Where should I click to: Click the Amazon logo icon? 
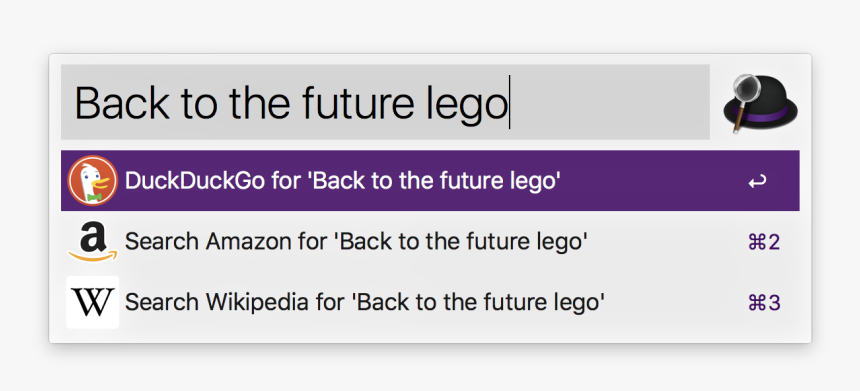[93, 241]
